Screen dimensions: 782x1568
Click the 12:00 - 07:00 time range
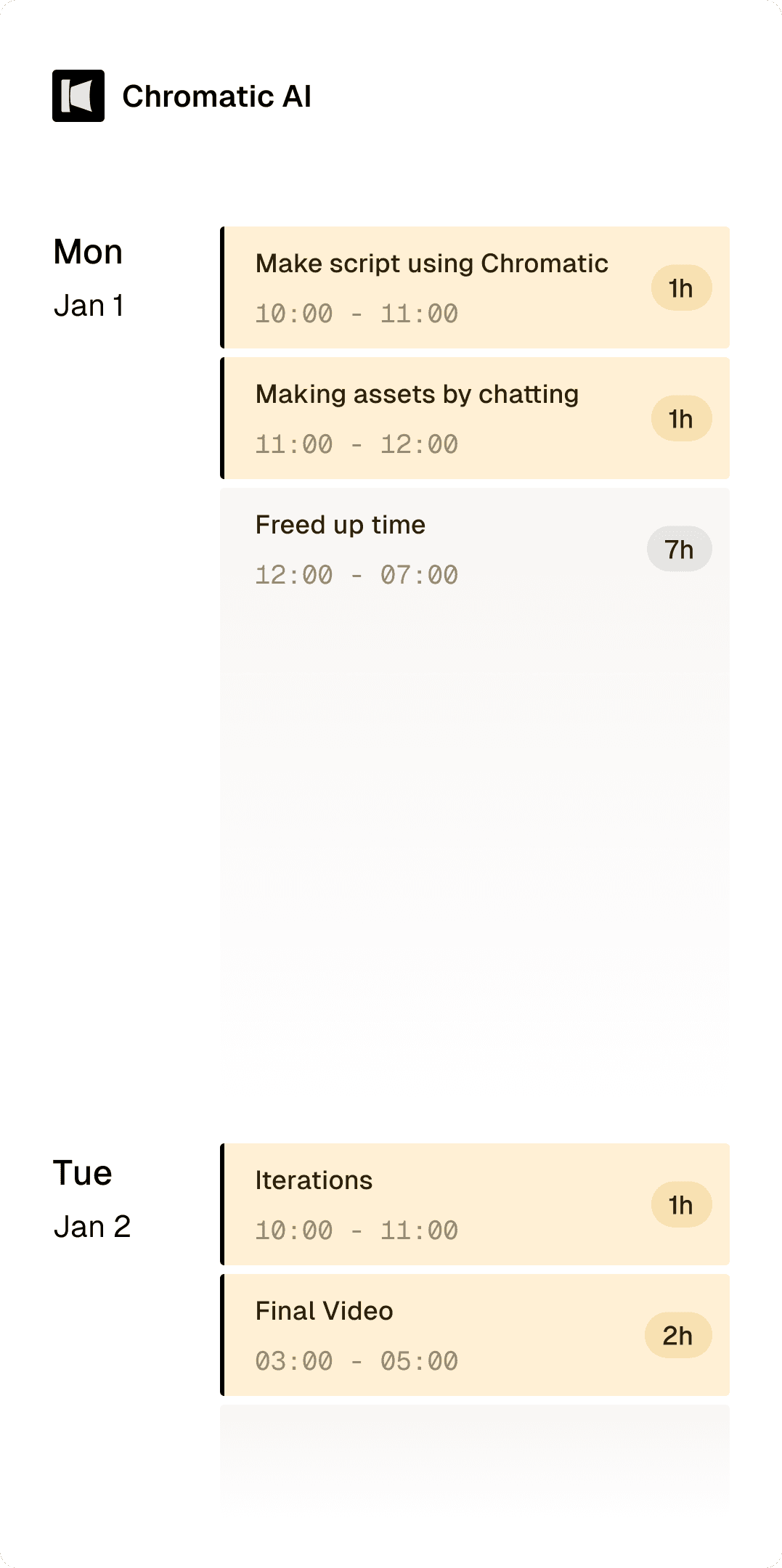[357, 575]
